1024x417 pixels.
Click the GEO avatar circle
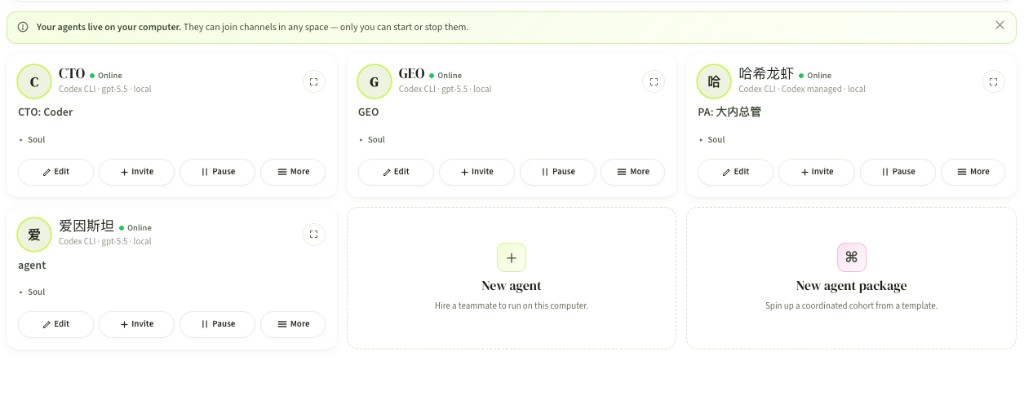coord(374,82)
